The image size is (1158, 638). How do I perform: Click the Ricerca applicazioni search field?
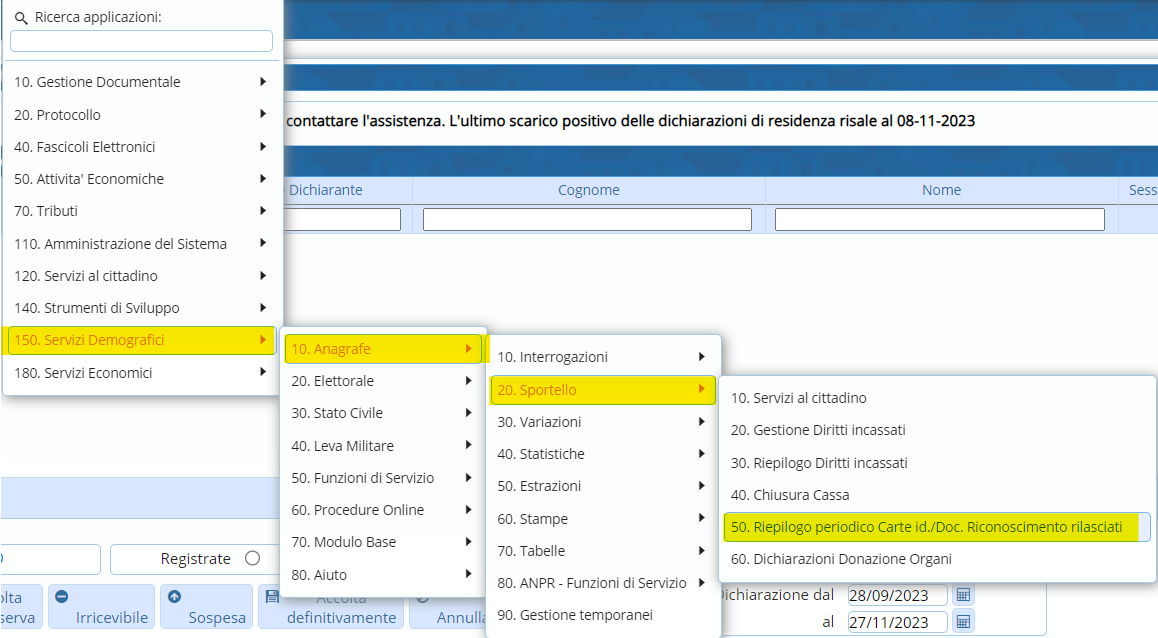pos(141,41)
